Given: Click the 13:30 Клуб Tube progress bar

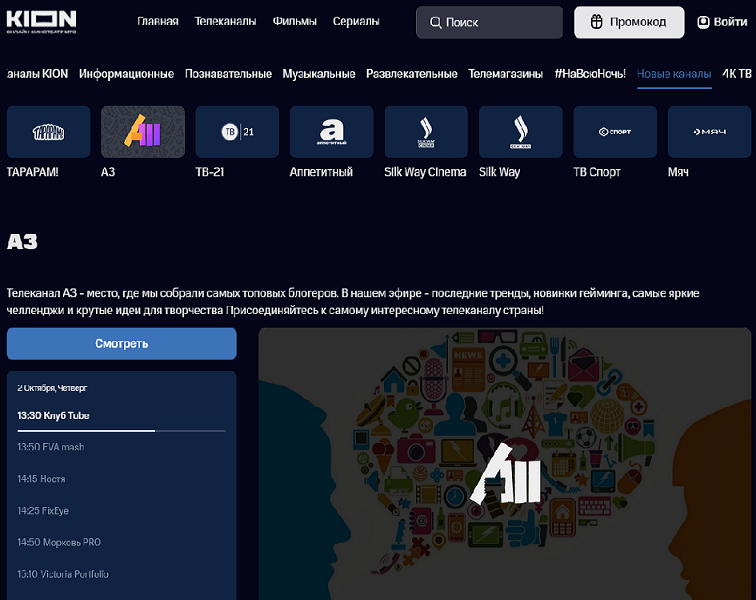Looking at the screenshot, I should (121, 431).
